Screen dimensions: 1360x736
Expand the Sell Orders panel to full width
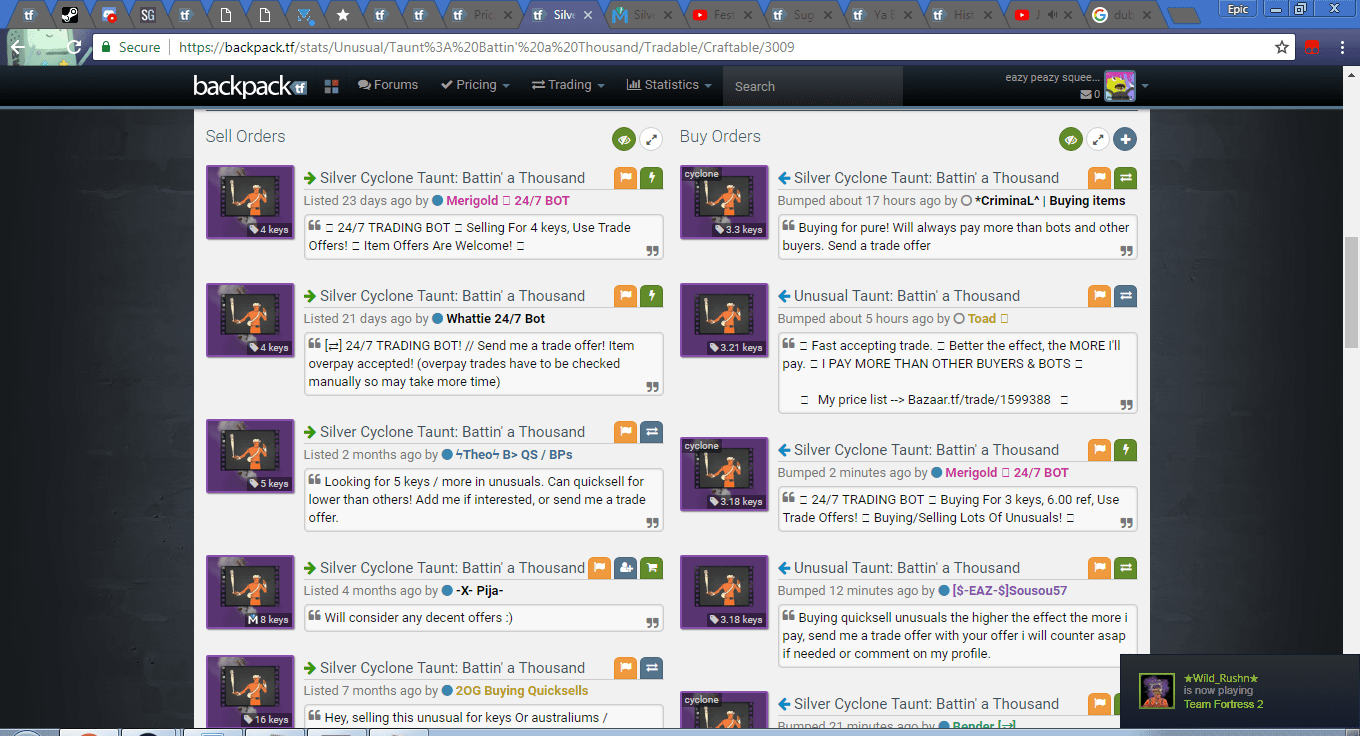[x=651, y=140]
